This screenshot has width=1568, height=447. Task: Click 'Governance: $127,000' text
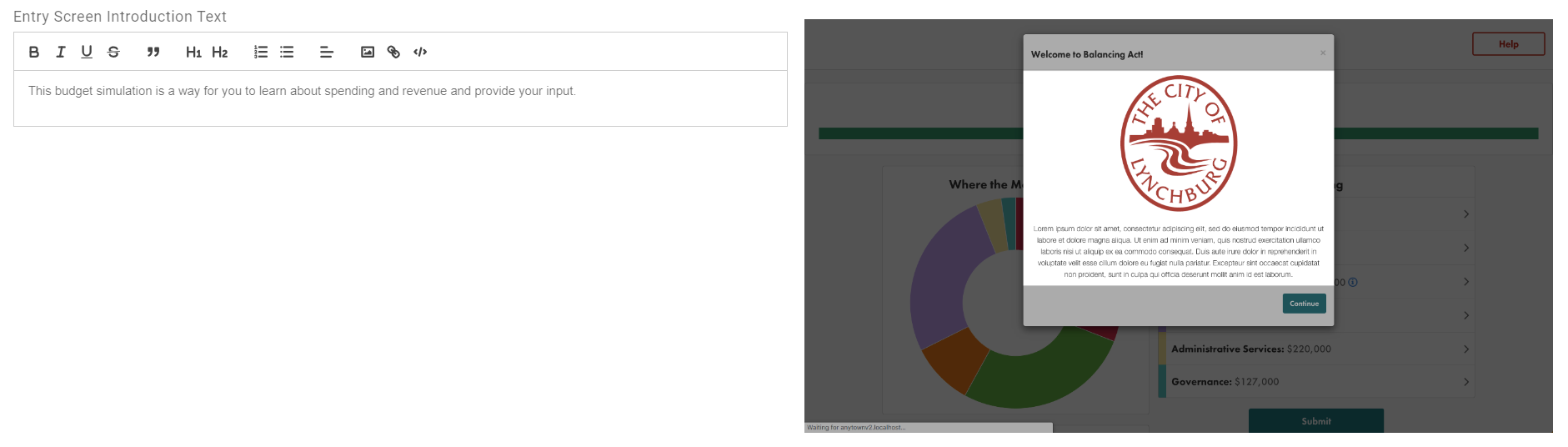point(1225,382)
